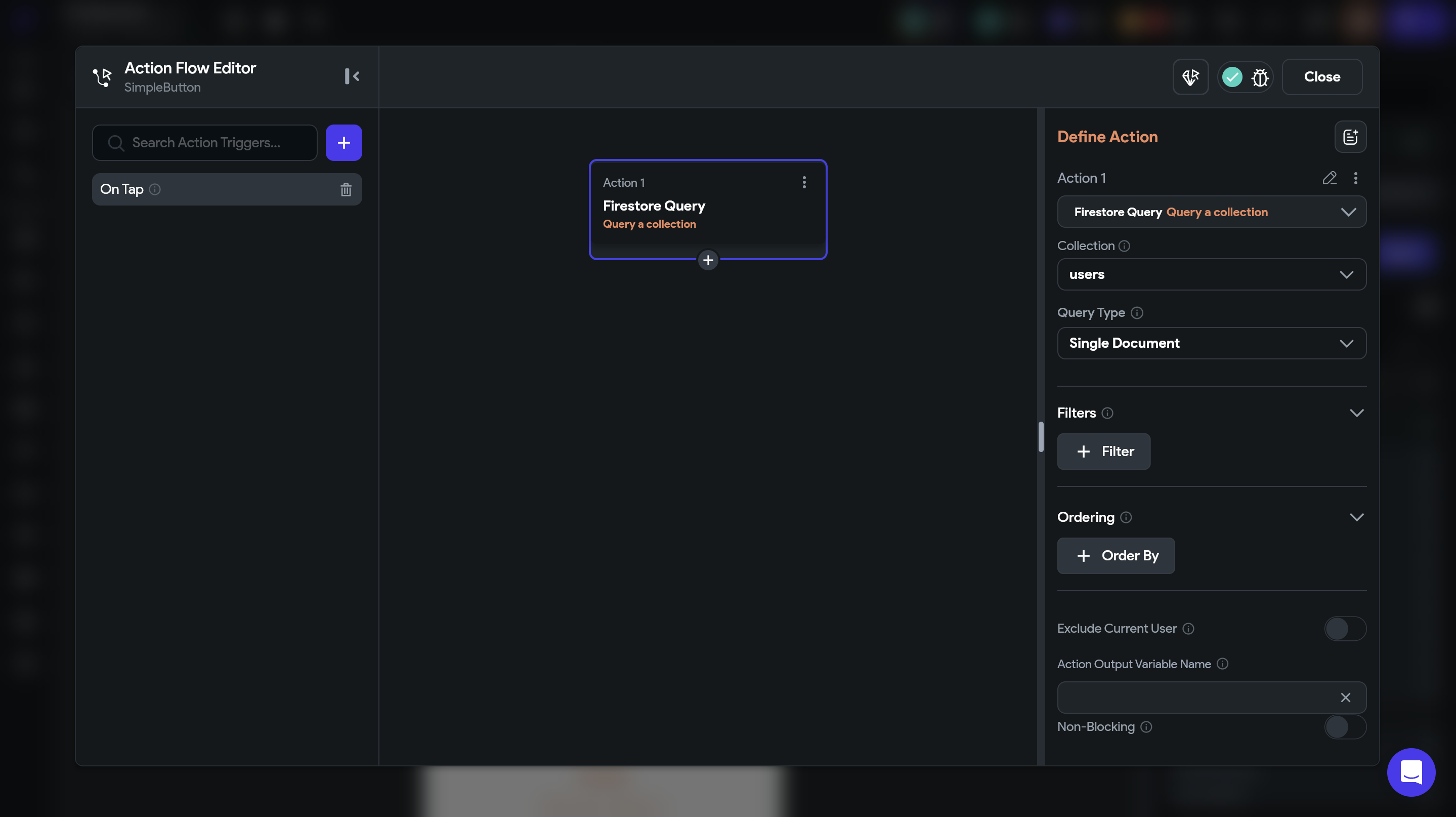Screen dimensions: 1456x817
Task: Open the notes icon beside Define Action
Action: pos(1350,137)
